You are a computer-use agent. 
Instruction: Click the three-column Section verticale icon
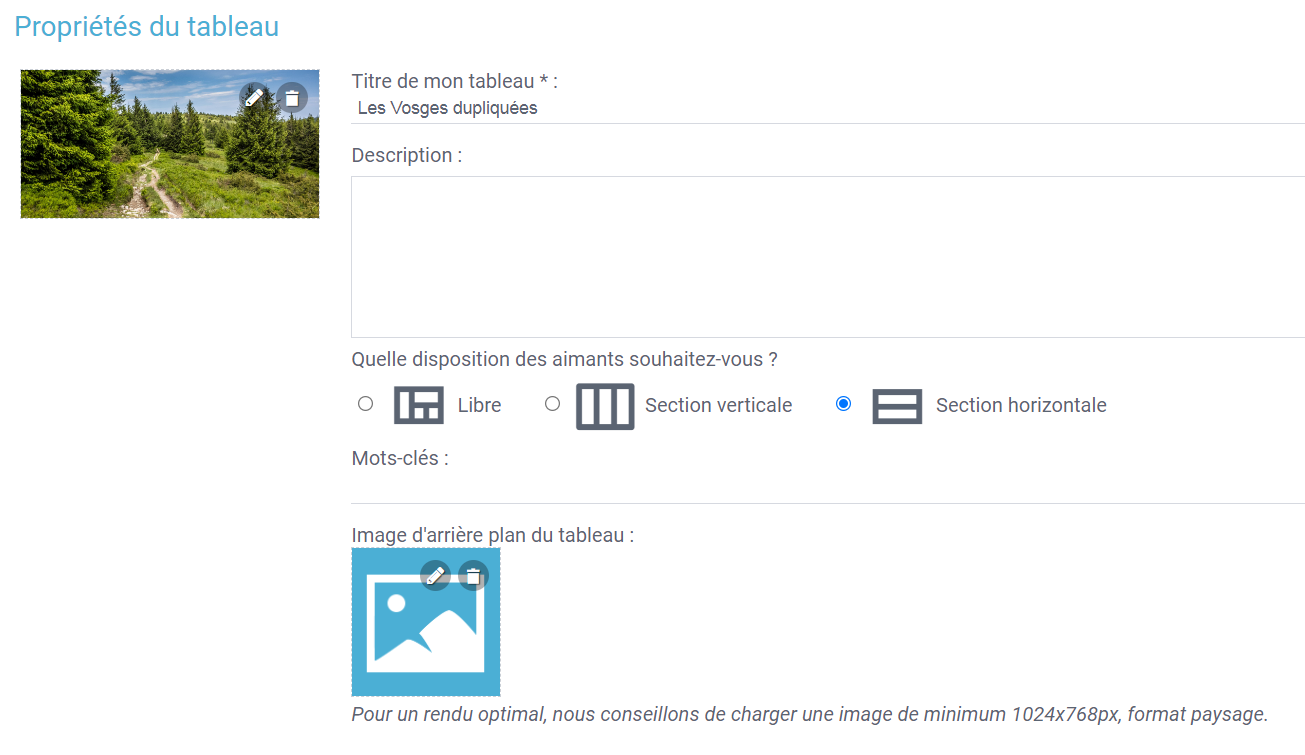click(x=605, y=405)
